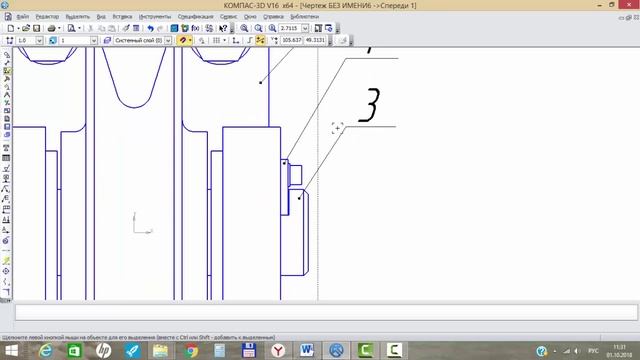Expand the Snaps magnet dropdown arrow

[x=190, y=40]
